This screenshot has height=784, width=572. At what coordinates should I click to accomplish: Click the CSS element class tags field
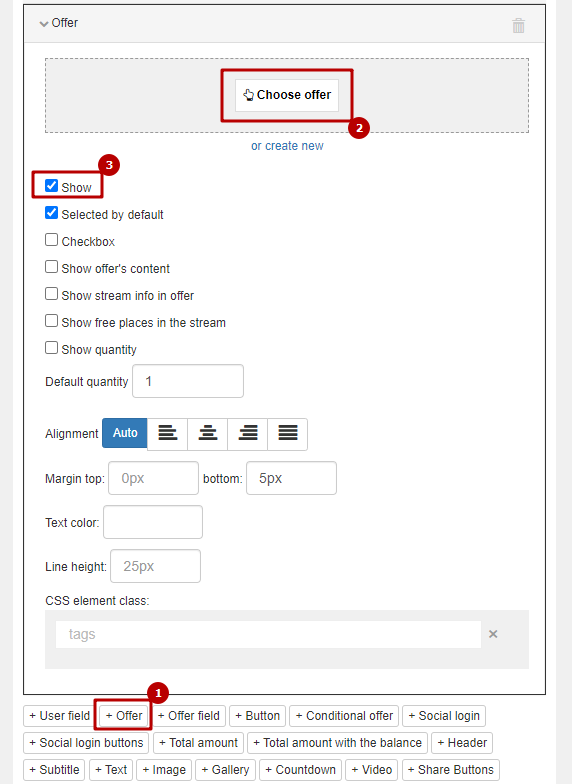click(268, 634)
